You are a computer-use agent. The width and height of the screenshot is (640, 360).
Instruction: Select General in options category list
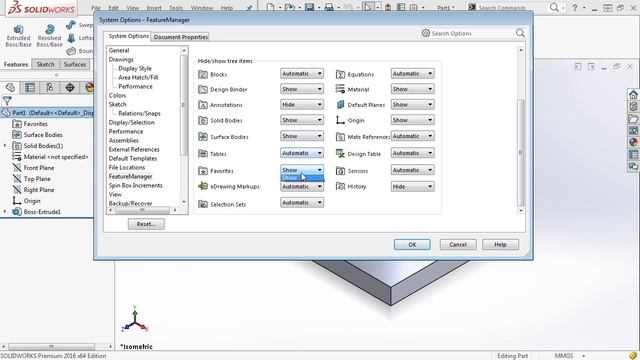(x=119, y=50)
